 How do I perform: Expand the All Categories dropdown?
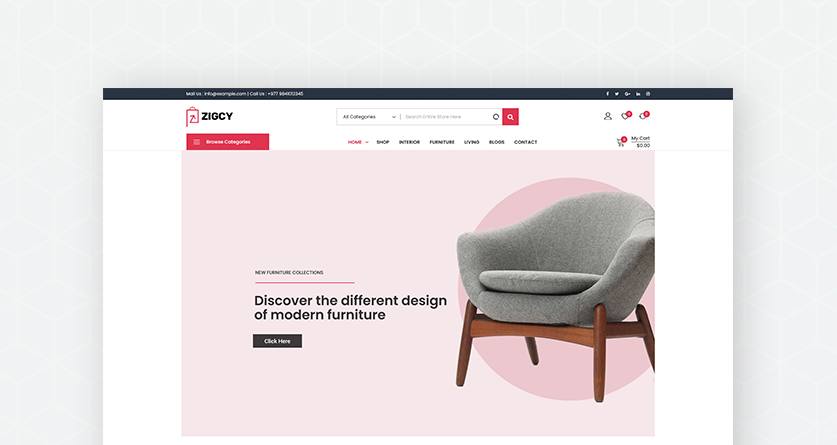click(369, 117)
